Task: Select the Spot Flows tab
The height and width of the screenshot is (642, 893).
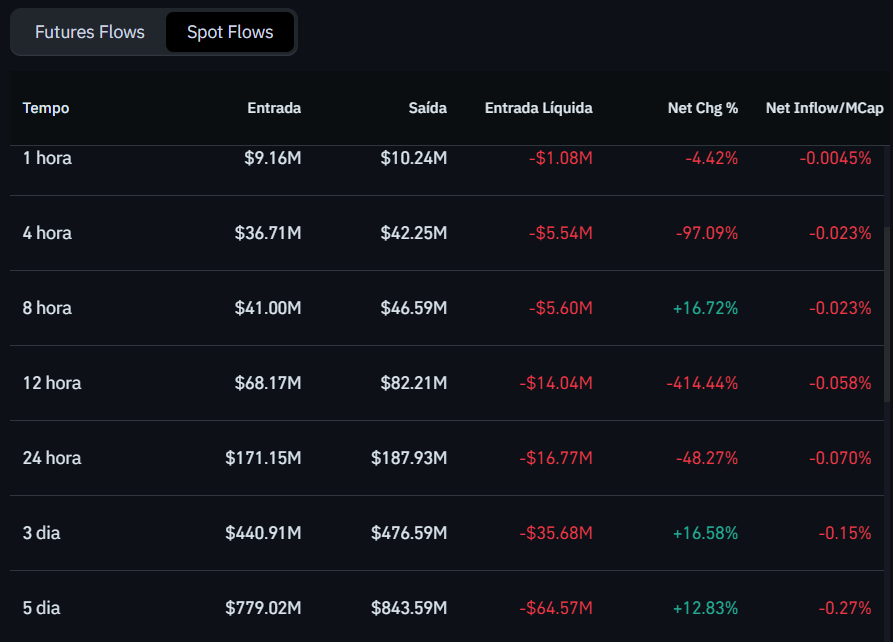Action: coord(229,31)
